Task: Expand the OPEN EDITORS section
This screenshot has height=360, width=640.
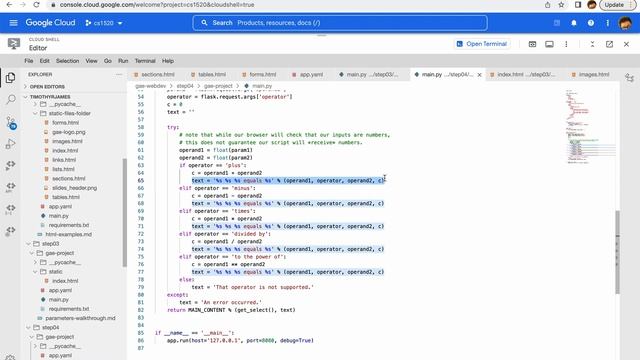Action: pyautogui.click(x=47, y=87)
